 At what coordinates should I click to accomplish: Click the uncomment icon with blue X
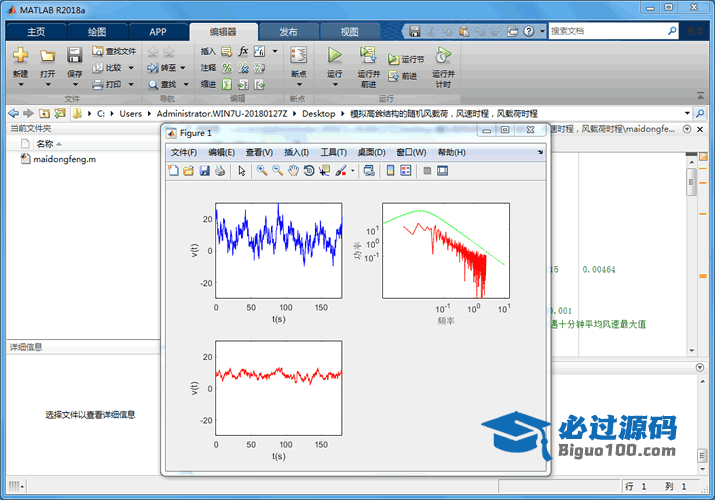point(243,68)
